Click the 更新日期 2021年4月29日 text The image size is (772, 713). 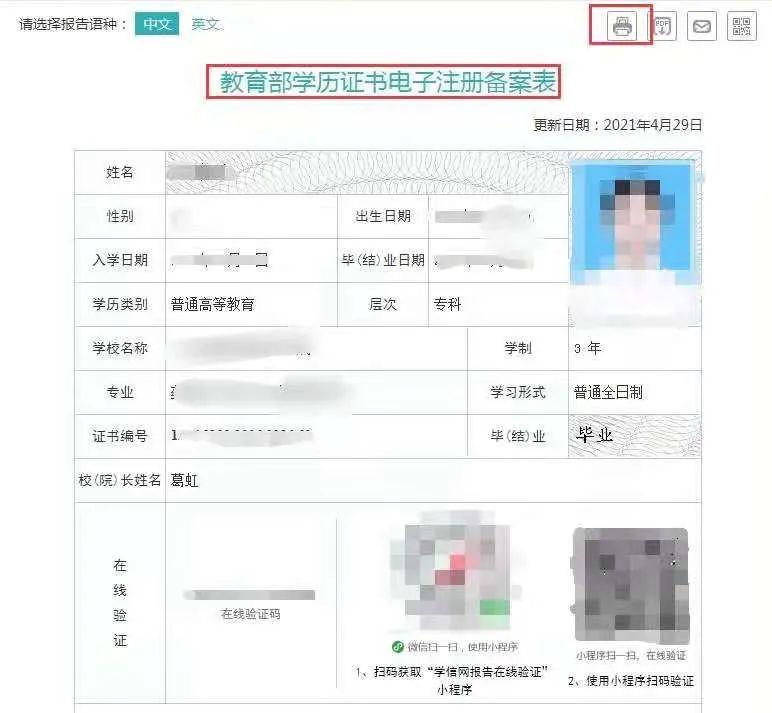[618, 125]
